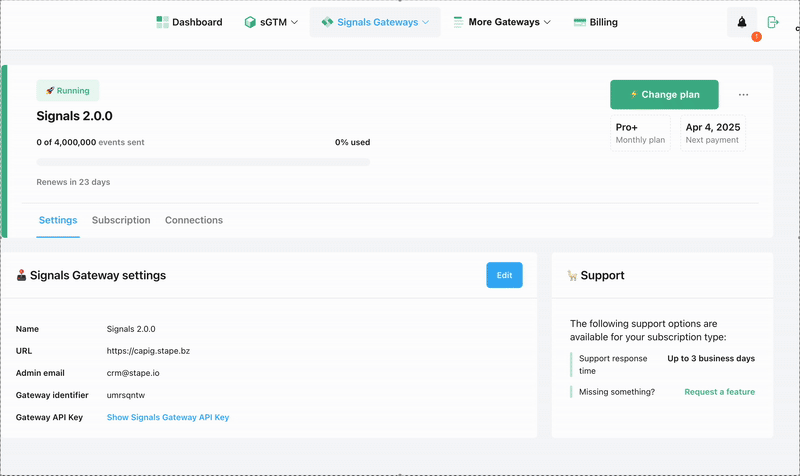Open the sGTM menu label
800x476 pixels.
tap(273, 22)
